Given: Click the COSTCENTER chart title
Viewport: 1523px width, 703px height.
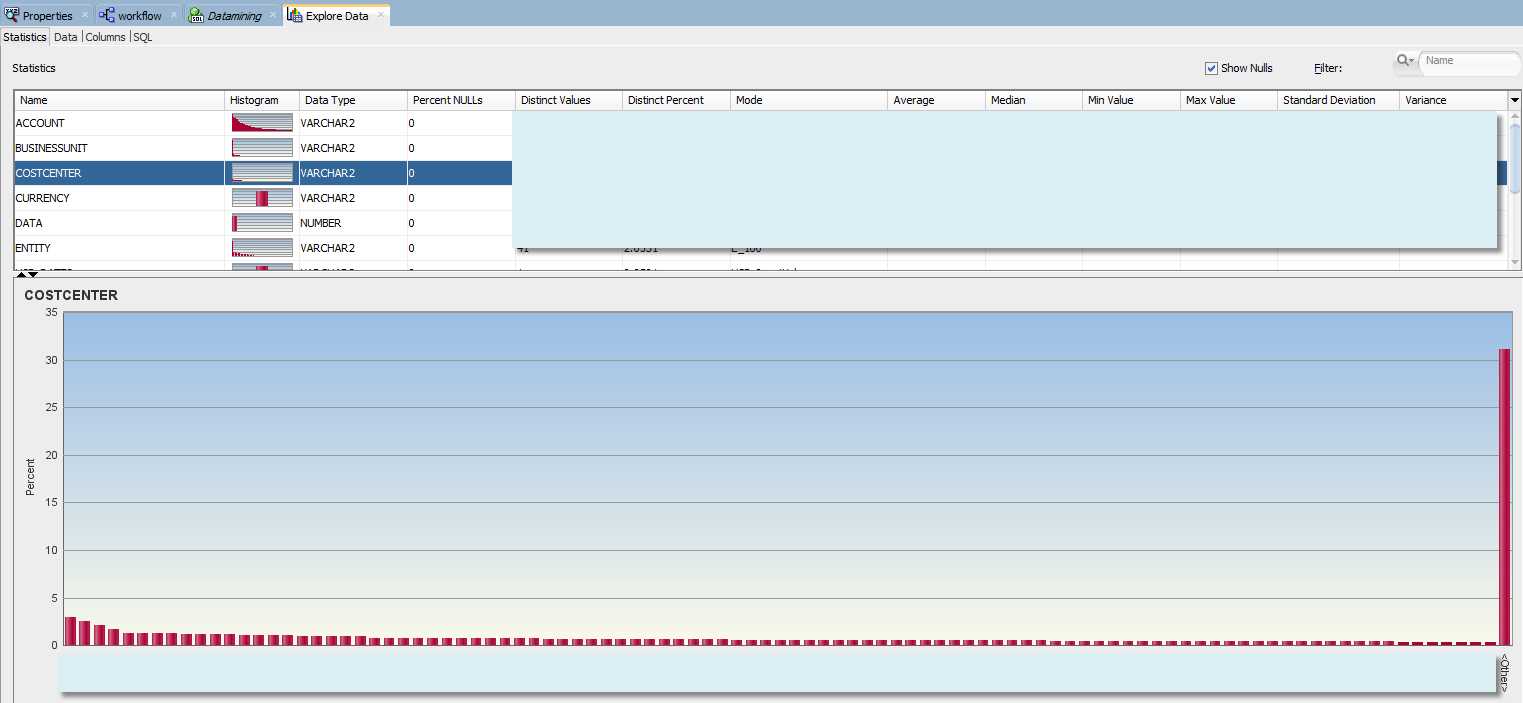Looking at the screenshot, I should [x=71, y=295].
